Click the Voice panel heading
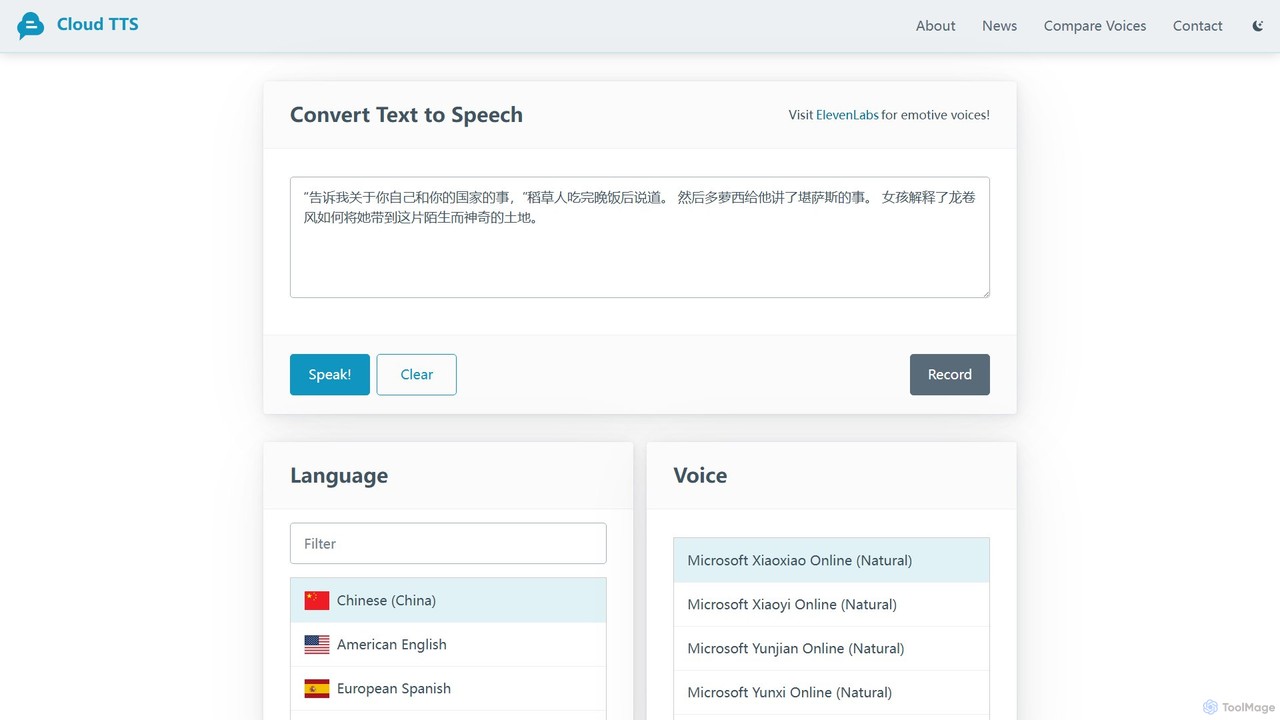Screen dimensions: 1280x720 click(700, 476)
